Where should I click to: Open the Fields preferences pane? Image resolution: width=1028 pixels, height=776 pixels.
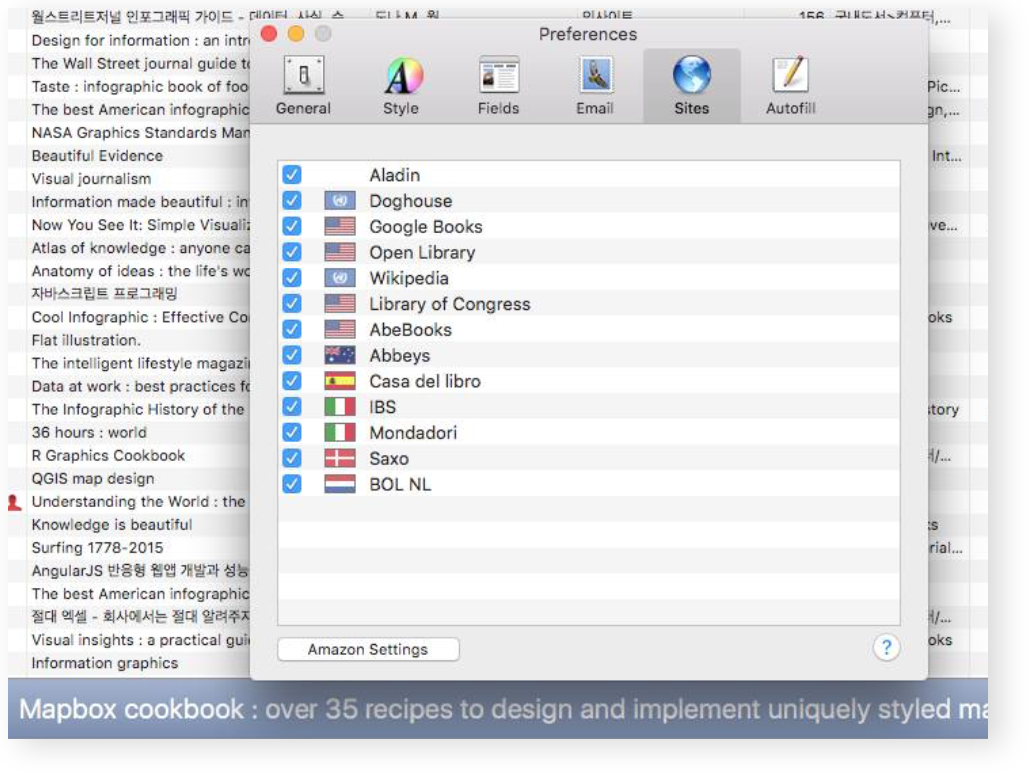(x=498, y=86)
